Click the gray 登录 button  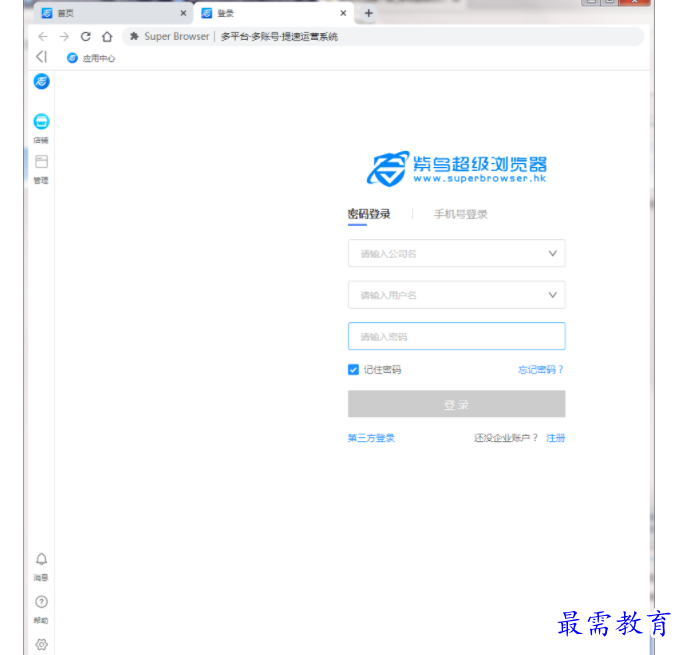pos(456,404)
